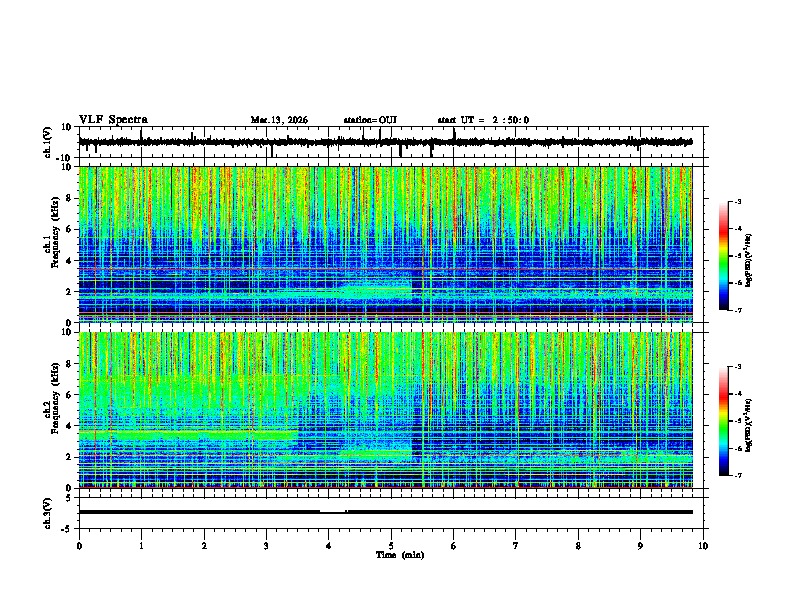The width and height of the screenshot is (792, 612).
Task: Click the ch.1 'Frequency (kHz)' axis label
Action: coord(55,232)
